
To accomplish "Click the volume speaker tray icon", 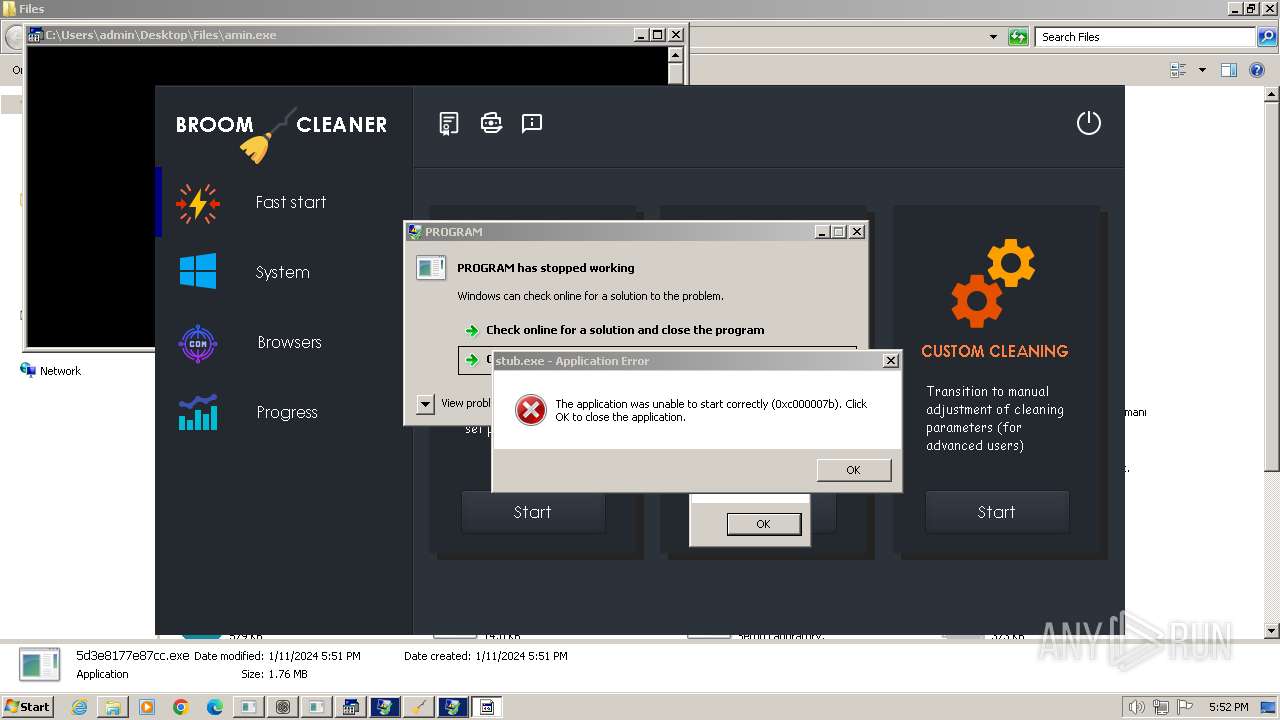I will [x=1137, y=707].
